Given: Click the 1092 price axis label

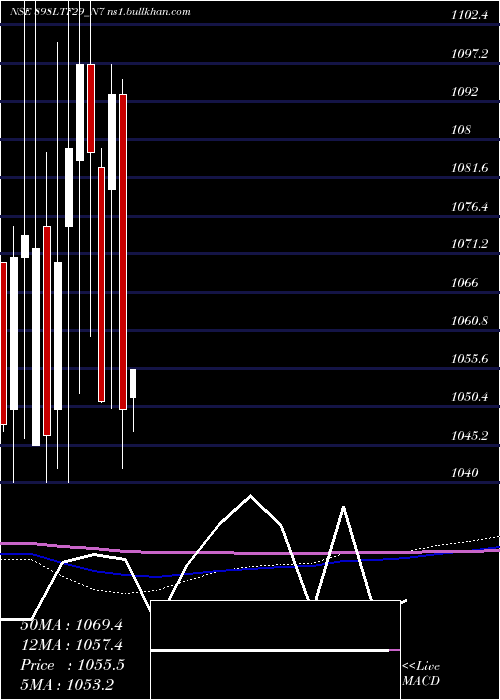Looking at the screenshot, I should (x=464, y=92).
